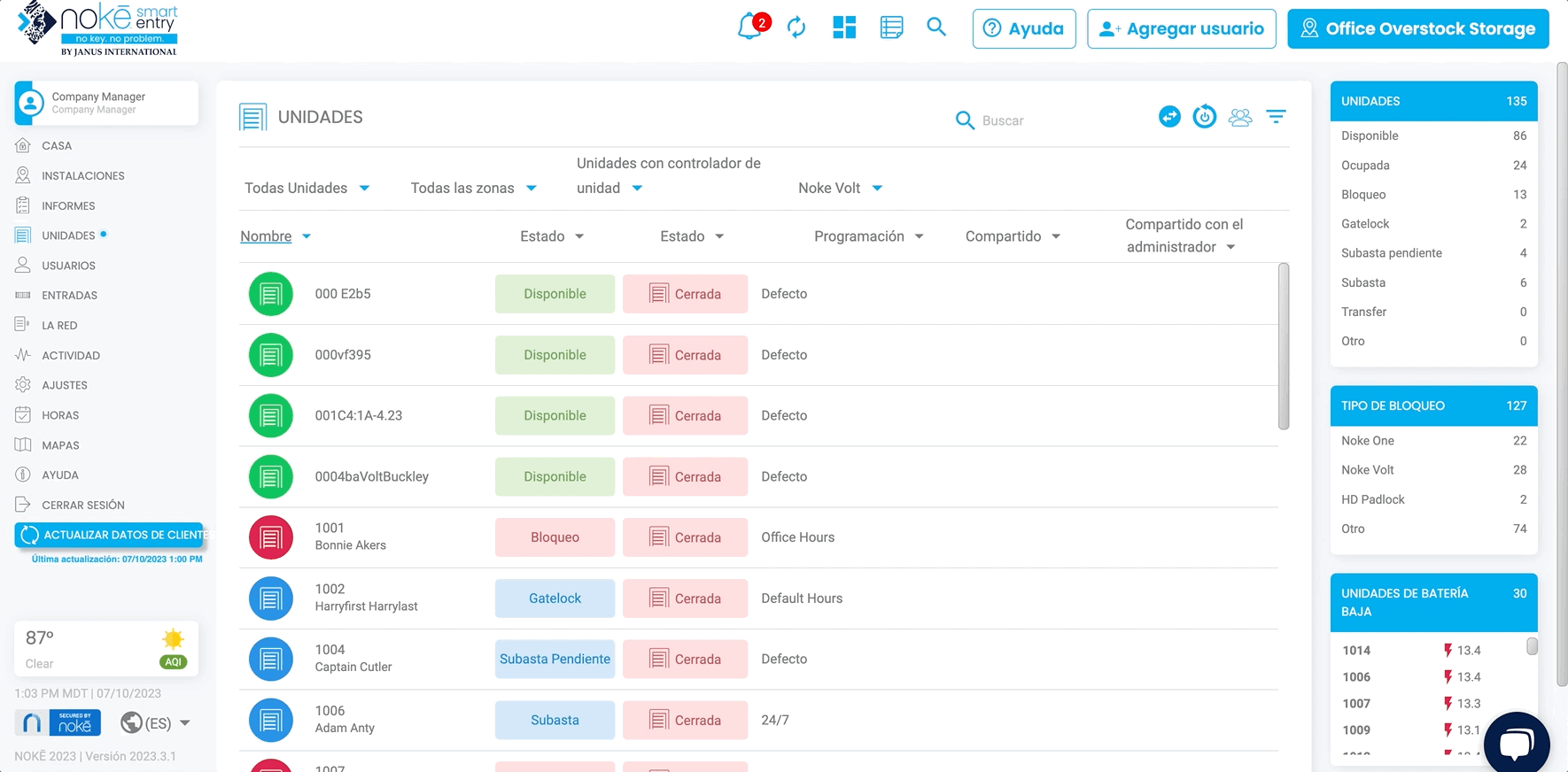Click the units table vertical scrollbar
Screen dimensions: 1568x772
pos(1284,346)
